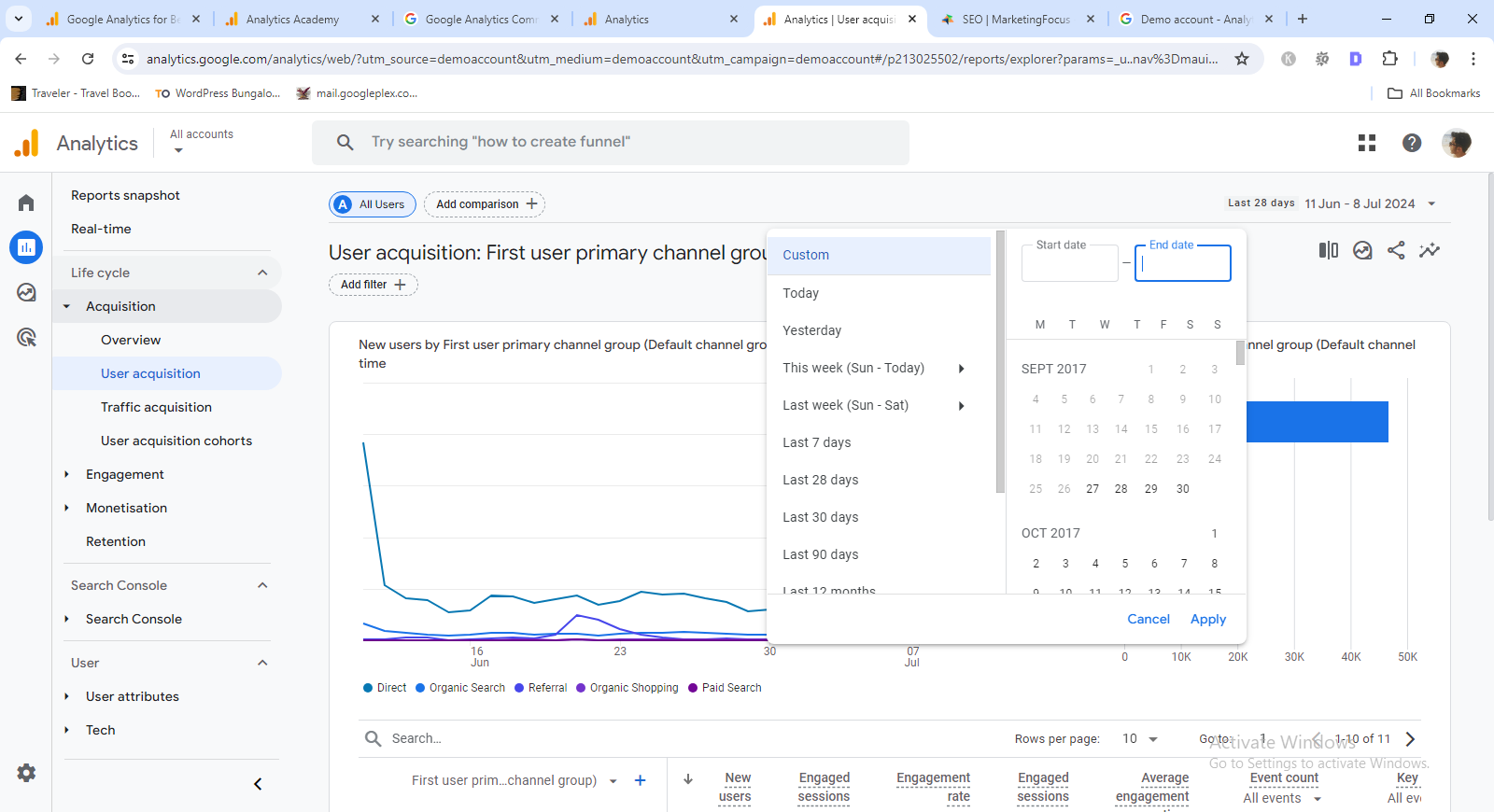Open Chrome menu three dots
The width and height of the screenshot is (1494, 812).
tap(1473, 59)
